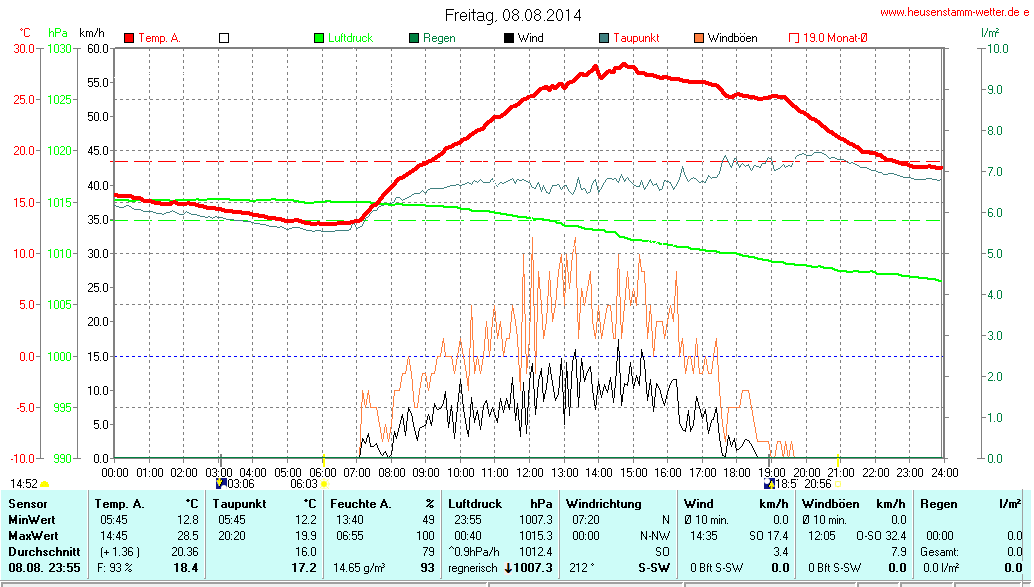Open the heusenstamm-wetter.de website link
This screenshot has width=1034, height=587.
(x=954, y=13)
